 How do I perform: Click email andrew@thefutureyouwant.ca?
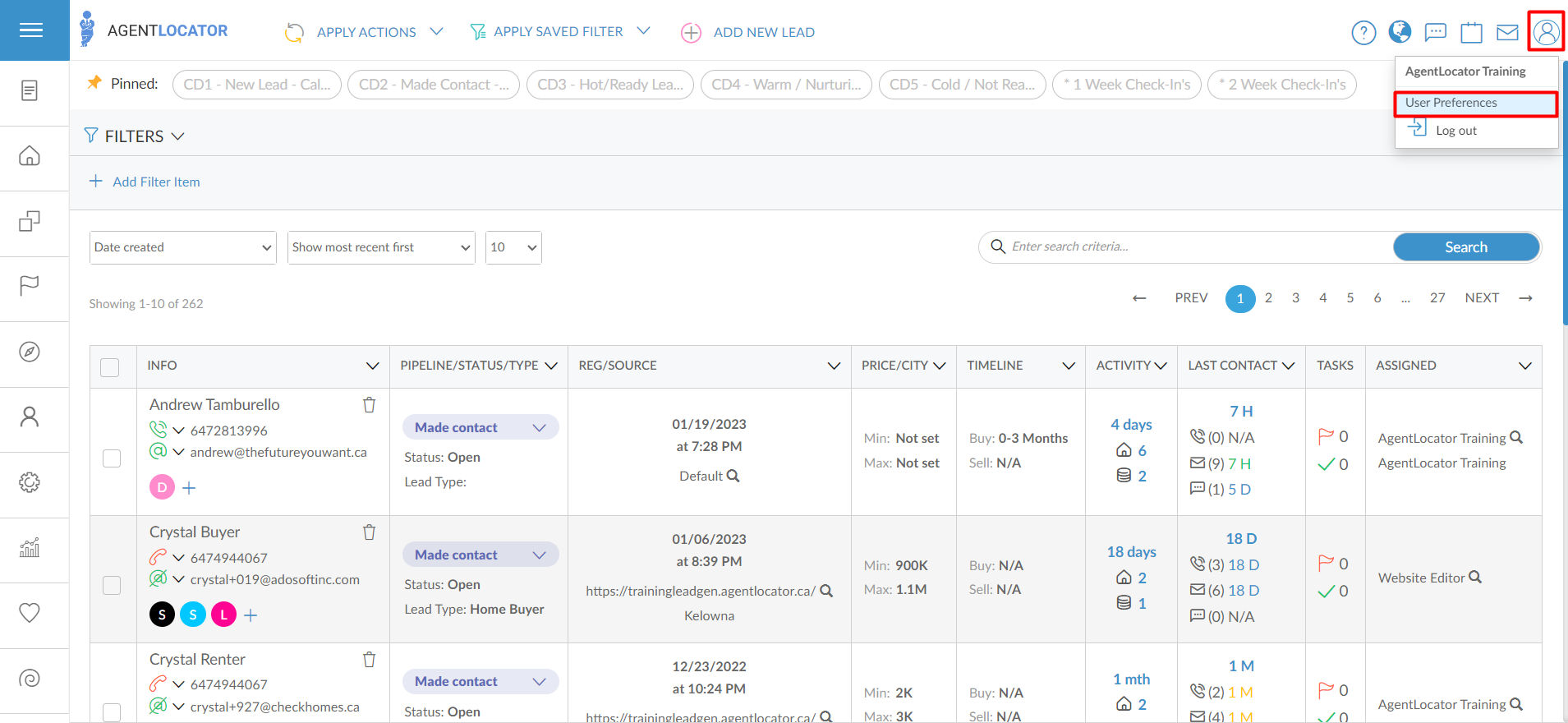pos(278,453)
